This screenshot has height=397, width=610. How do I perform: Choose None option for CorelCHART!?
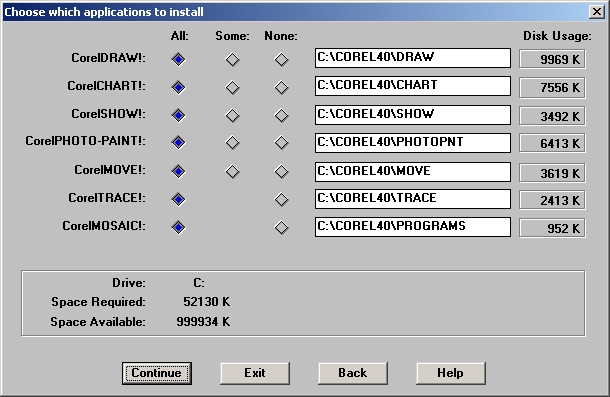tap(281, 88)
